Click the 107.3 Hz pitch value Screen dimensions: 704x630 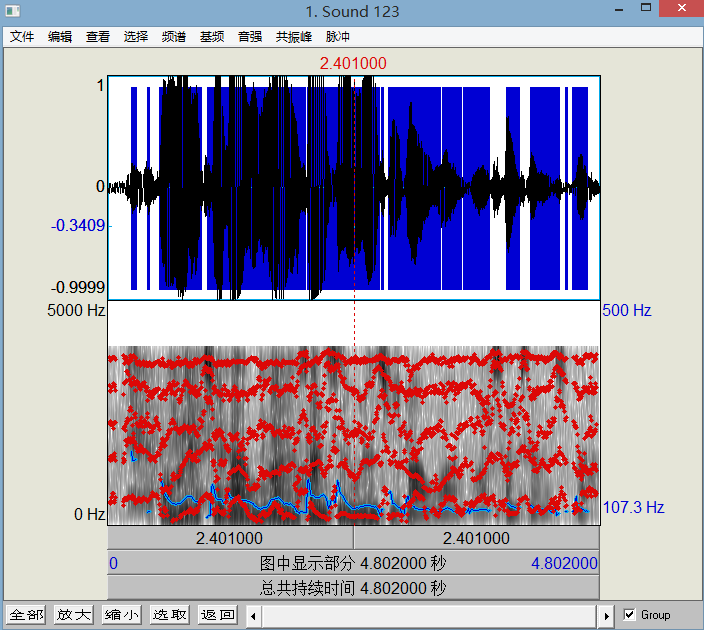(633, 507)
